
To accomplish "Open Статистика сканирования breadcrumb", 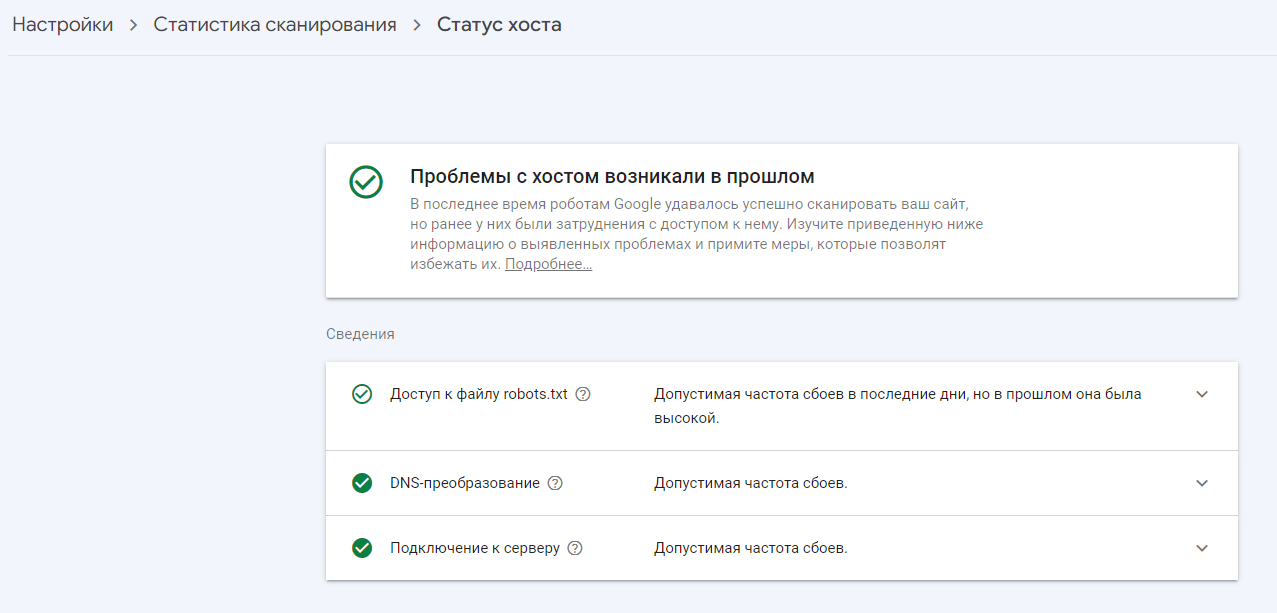I will 275,25.
